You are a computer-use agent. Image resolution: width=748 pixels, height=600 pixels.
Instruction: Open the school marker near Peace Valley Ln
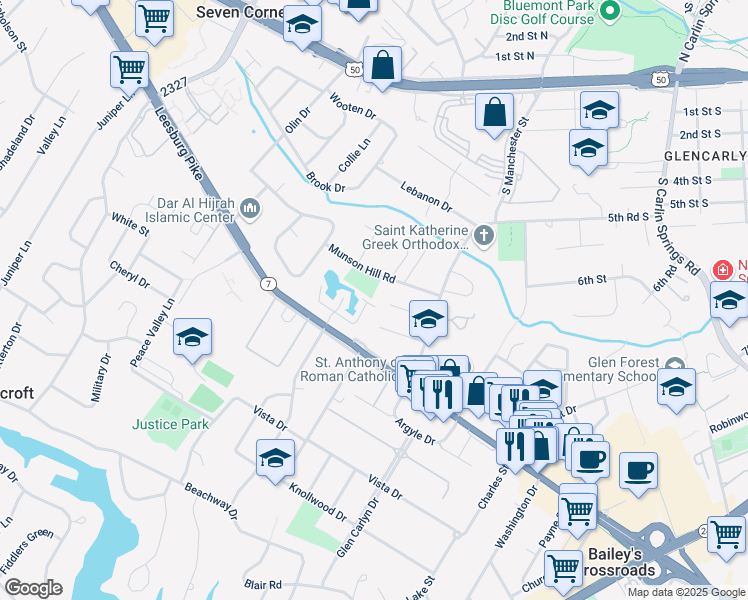click(192, 338)
